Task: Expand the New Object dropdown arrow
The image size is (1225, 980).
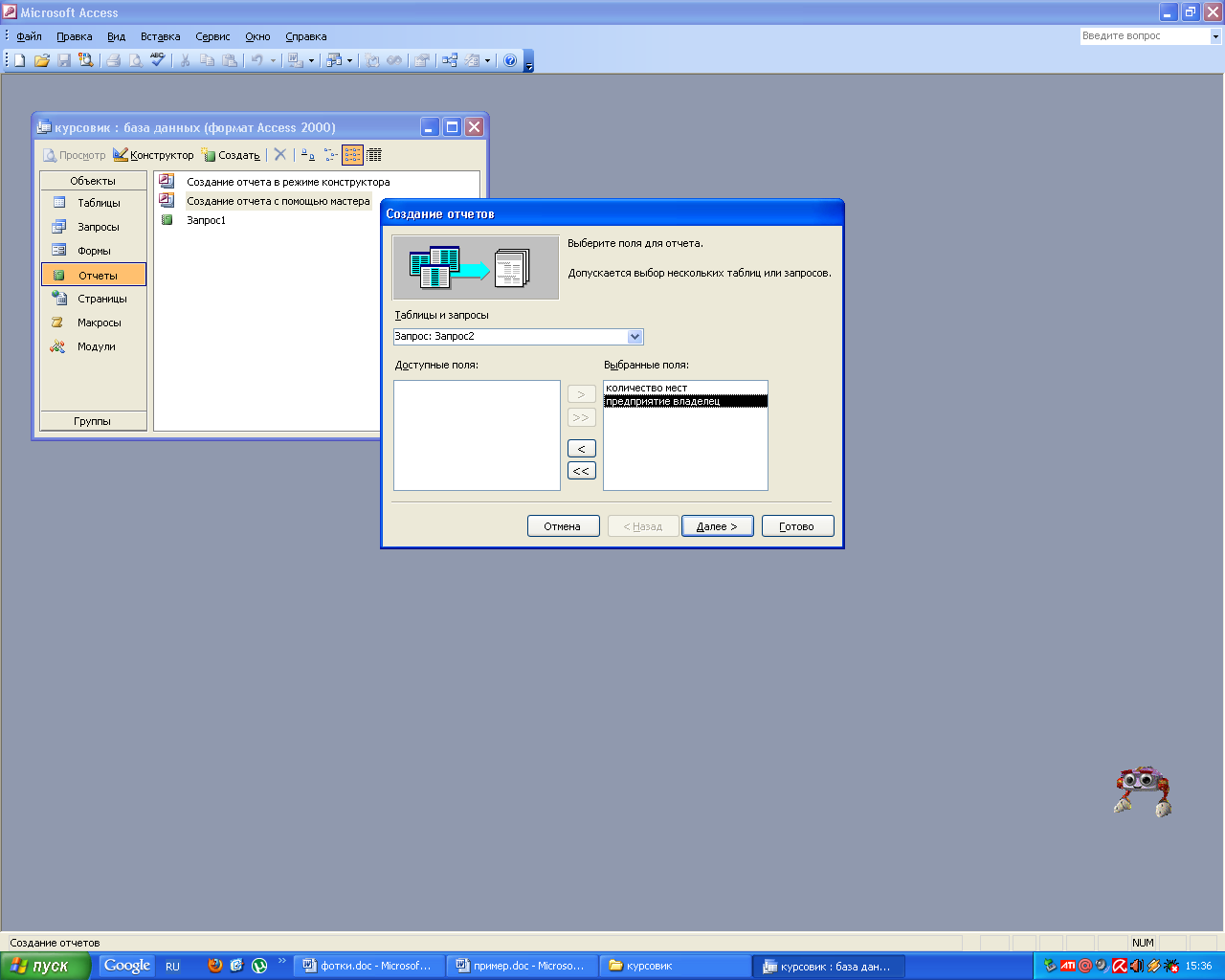Action: pos(487,60)
